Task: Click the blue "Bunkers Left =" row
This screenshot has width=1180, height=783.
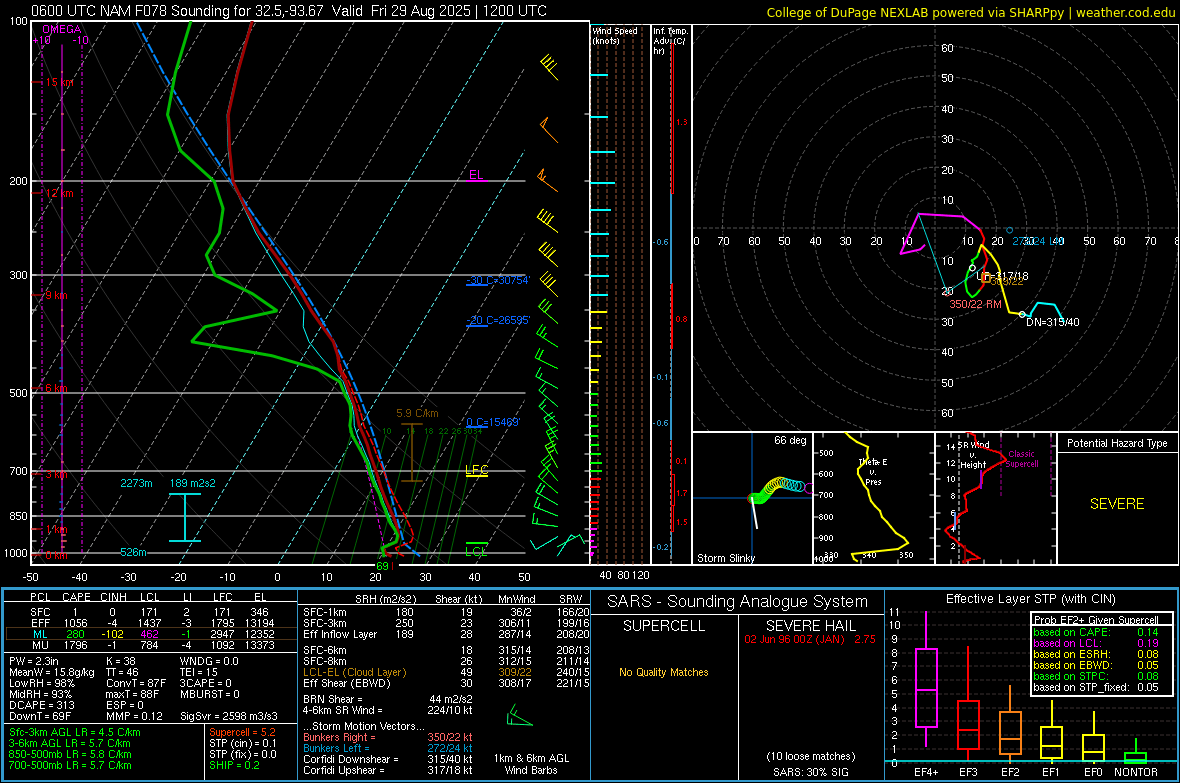Action: click(x=388, y=748)
